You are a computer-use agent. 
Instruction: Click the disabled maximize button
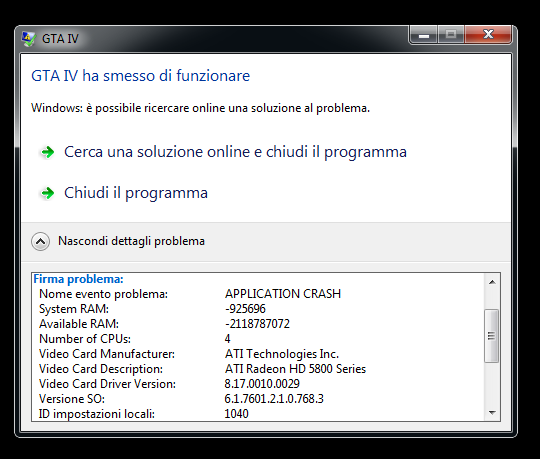tap(451, 35)
